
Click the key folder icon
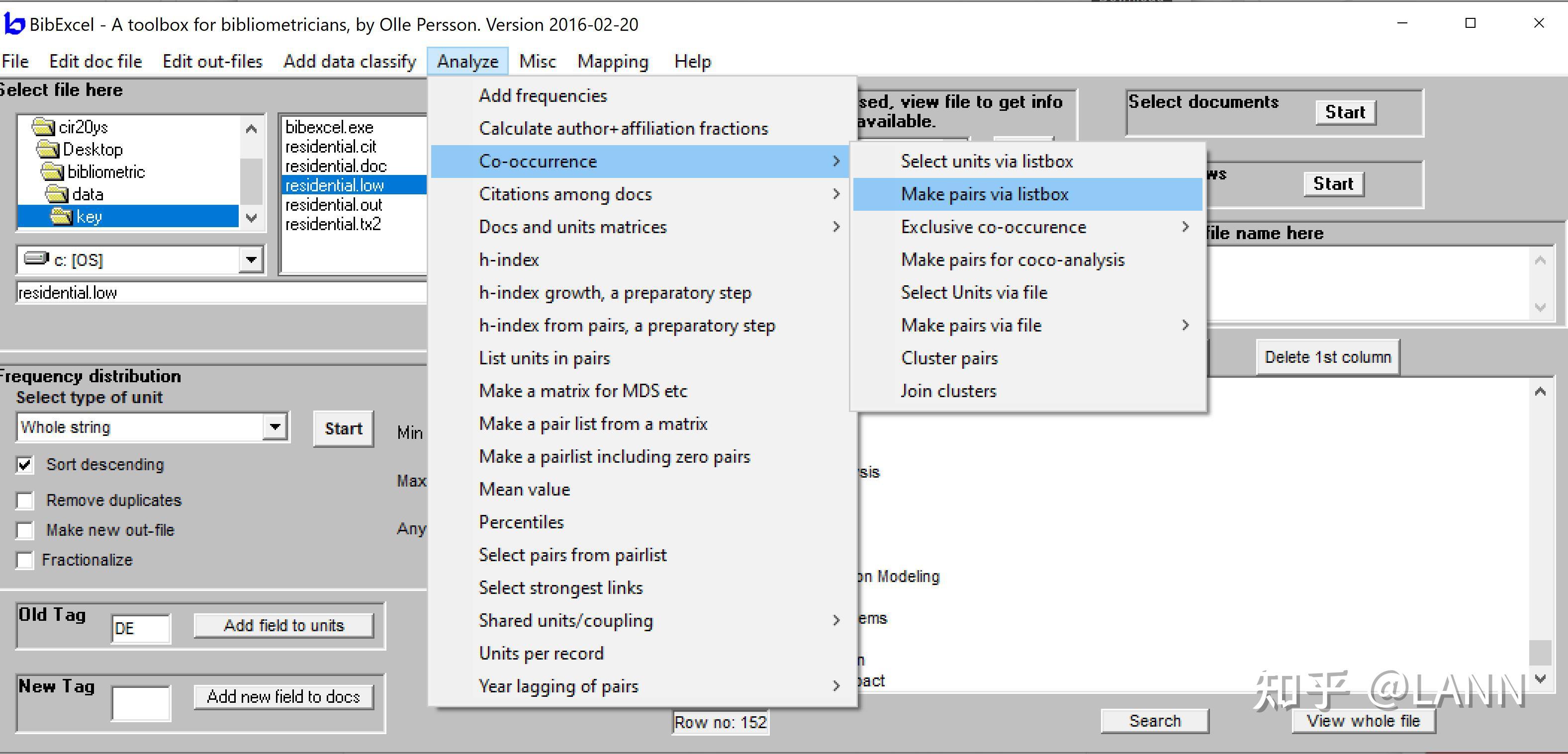tap(61, 217)
